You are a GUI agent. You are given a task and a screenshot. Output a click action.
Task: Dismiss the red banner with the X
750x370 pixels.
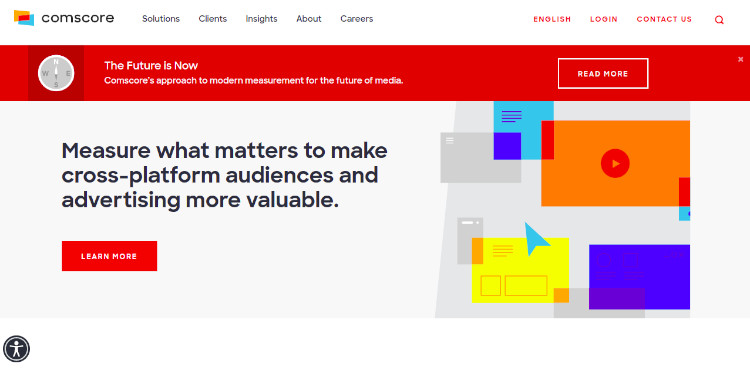[740, 59]
